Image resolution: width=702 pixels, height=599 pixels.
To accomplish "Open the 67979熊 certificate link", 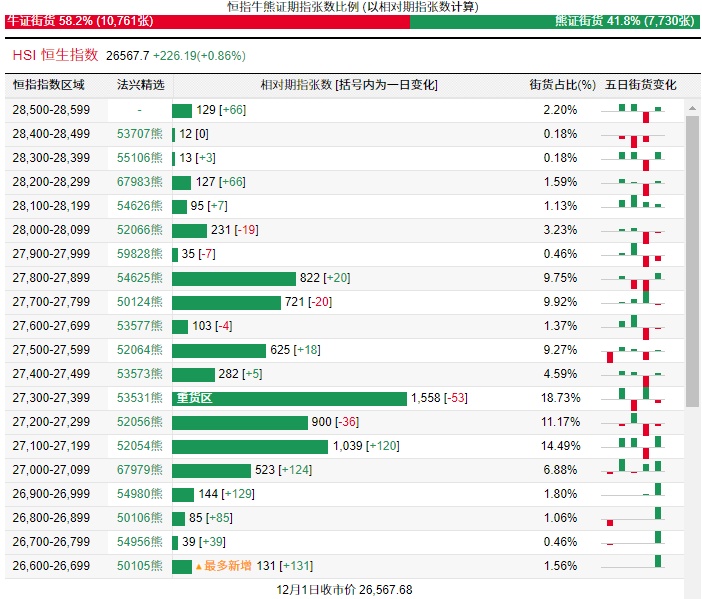I will coord(139,470).
